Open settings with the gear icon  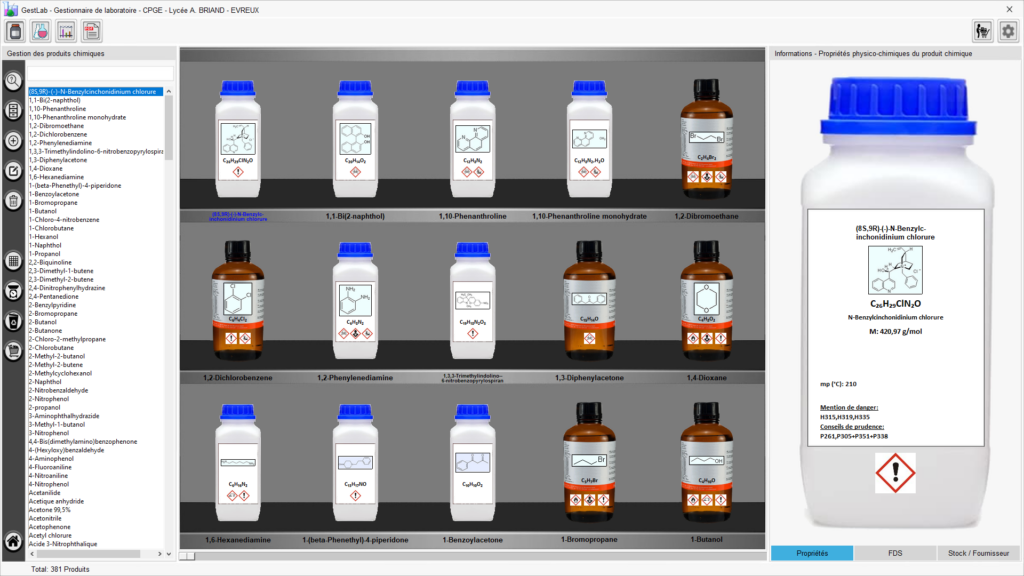click(x=1007, y=31)
